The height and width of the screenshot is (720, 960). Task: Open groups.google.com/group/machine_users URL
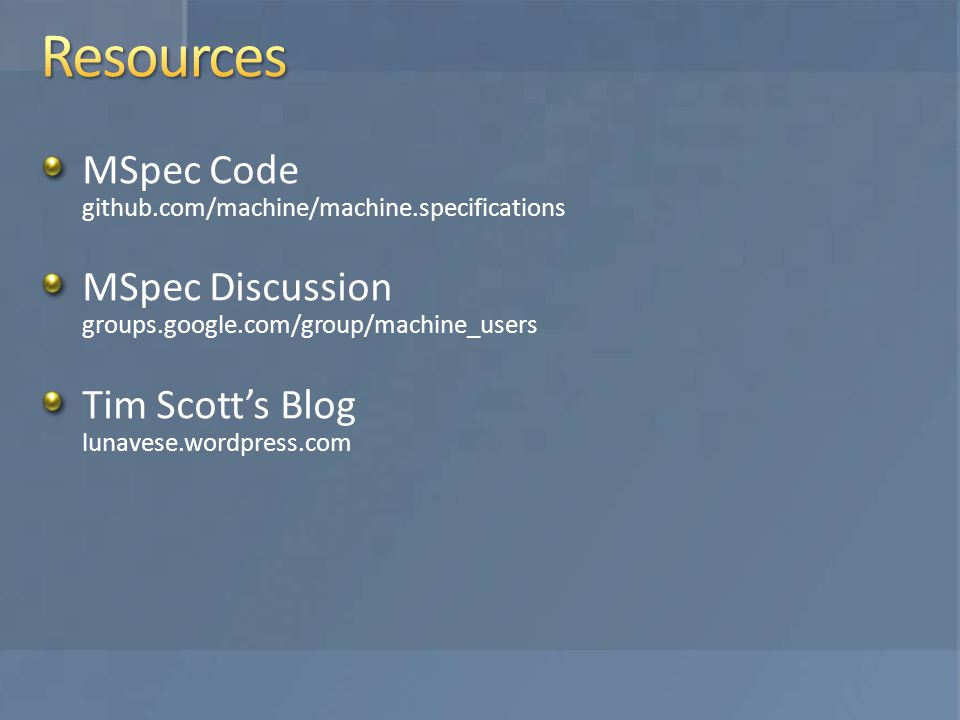click(309, 325)
